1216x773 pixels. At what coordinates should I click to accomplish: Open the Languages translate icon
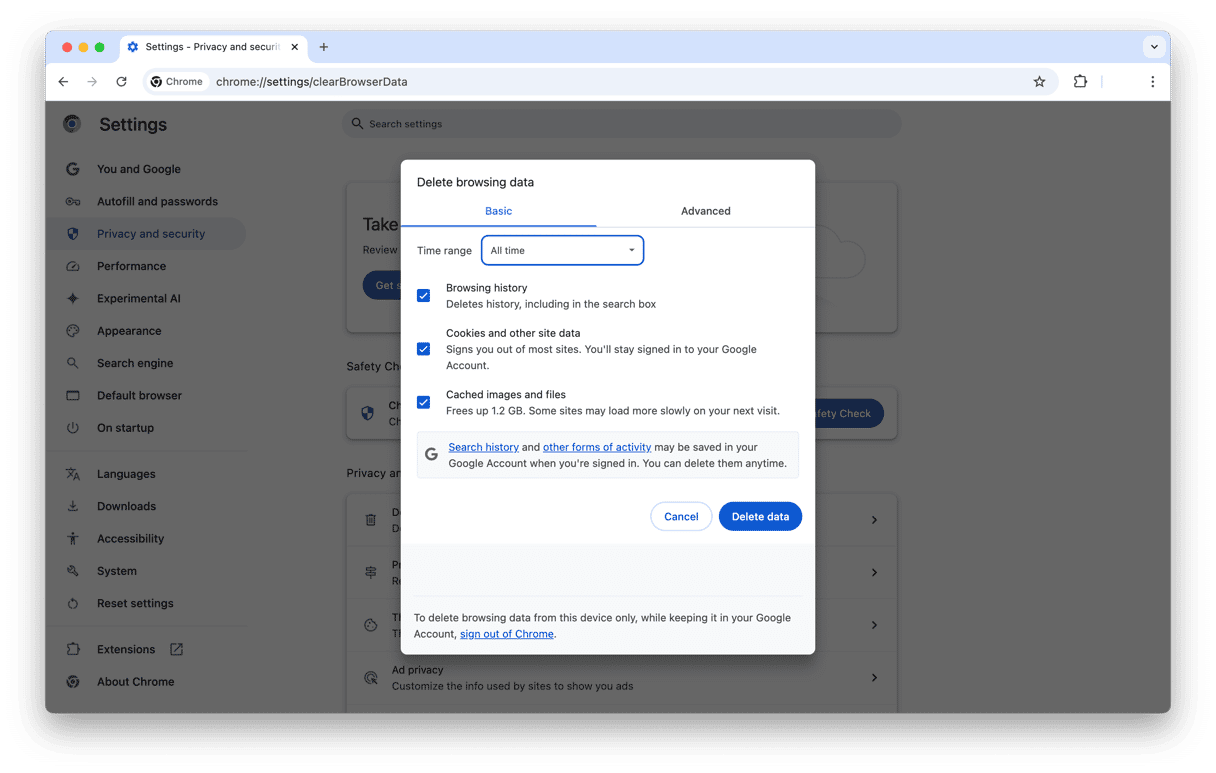tap(73, 474)
